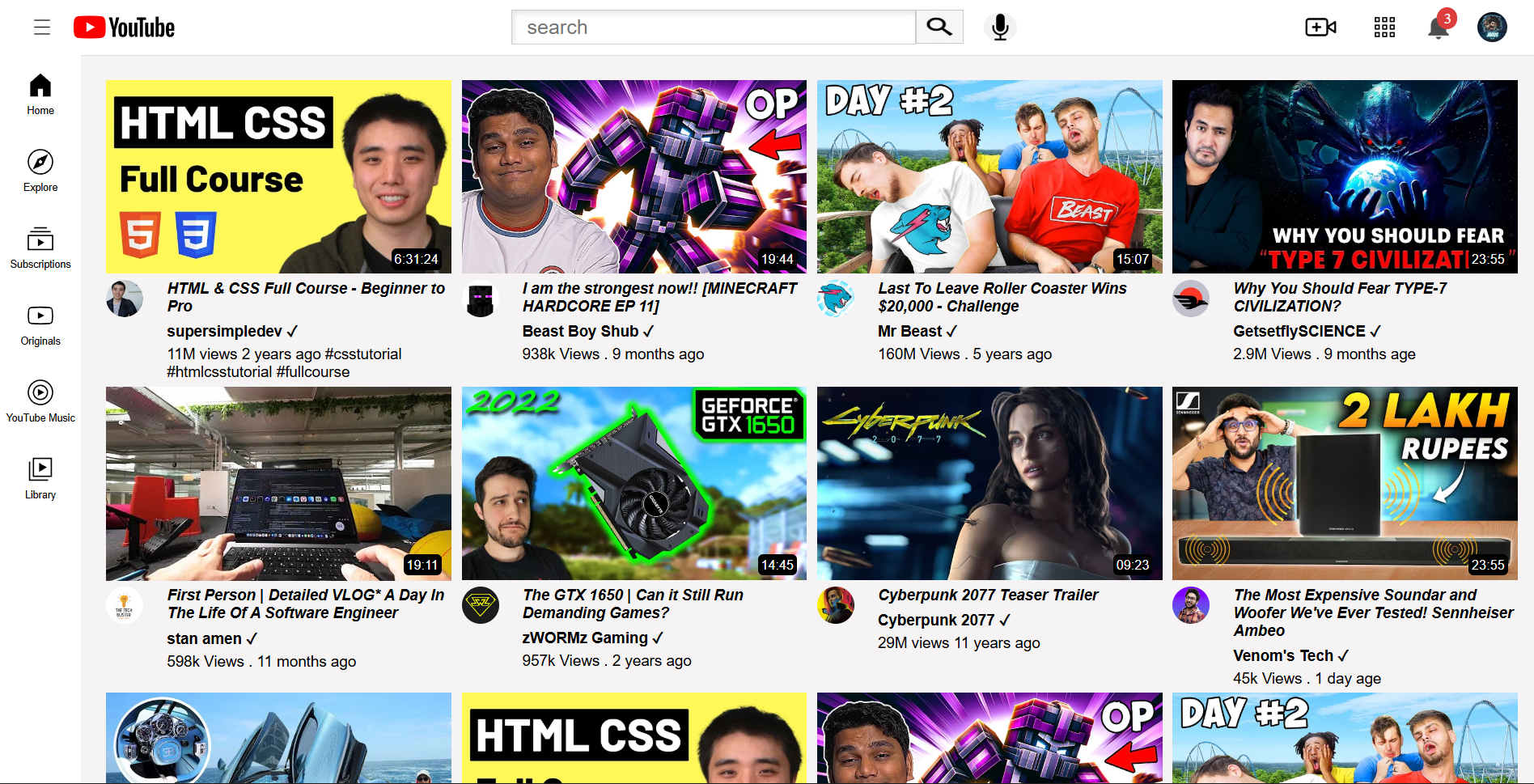Image resolution: width=1534 pixels, height=784 pixels.
Task: Open Originals in sidebar
Action: click(x=40, y=324)
